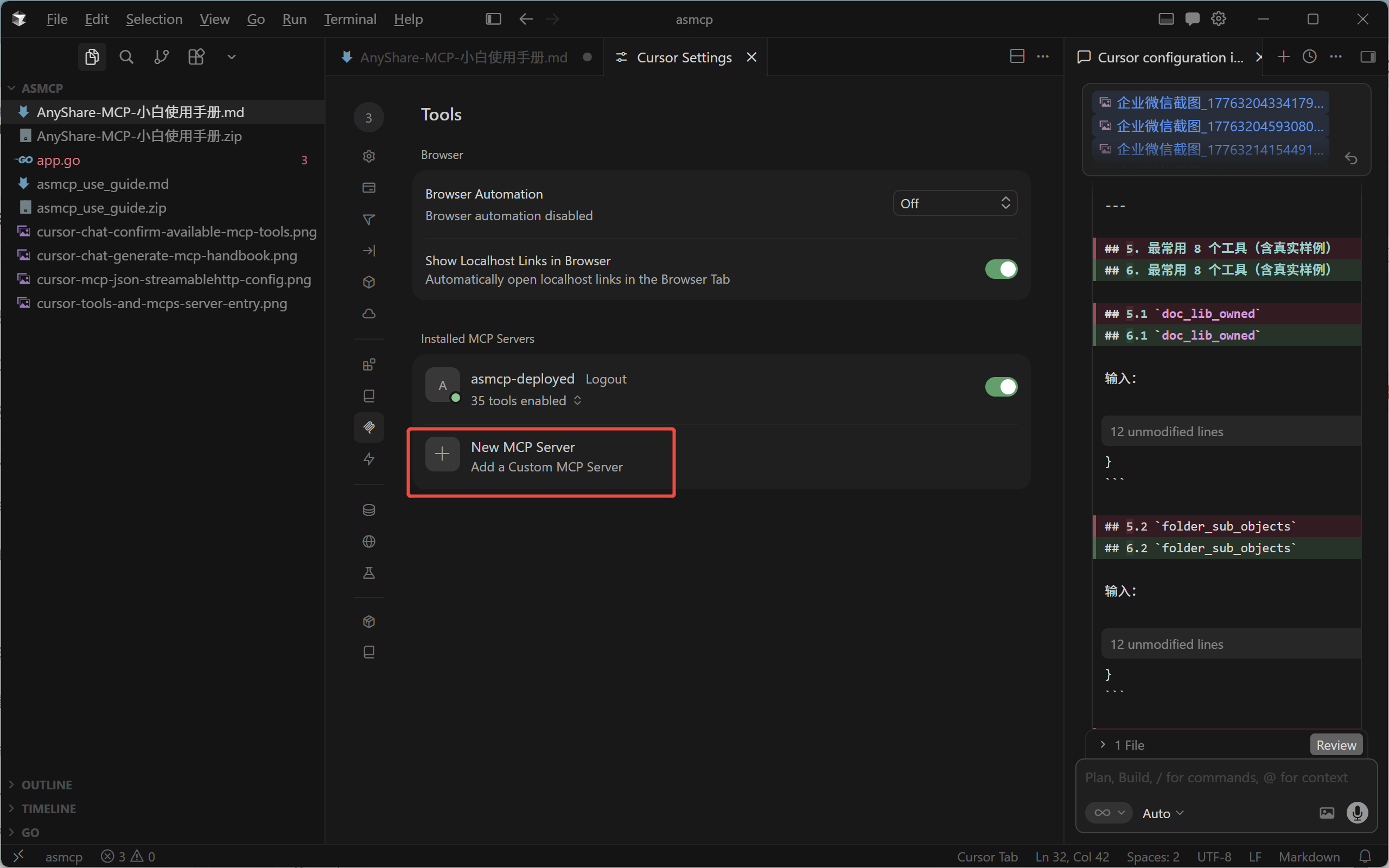Open the Terminal menu

[x=350, y=19]
